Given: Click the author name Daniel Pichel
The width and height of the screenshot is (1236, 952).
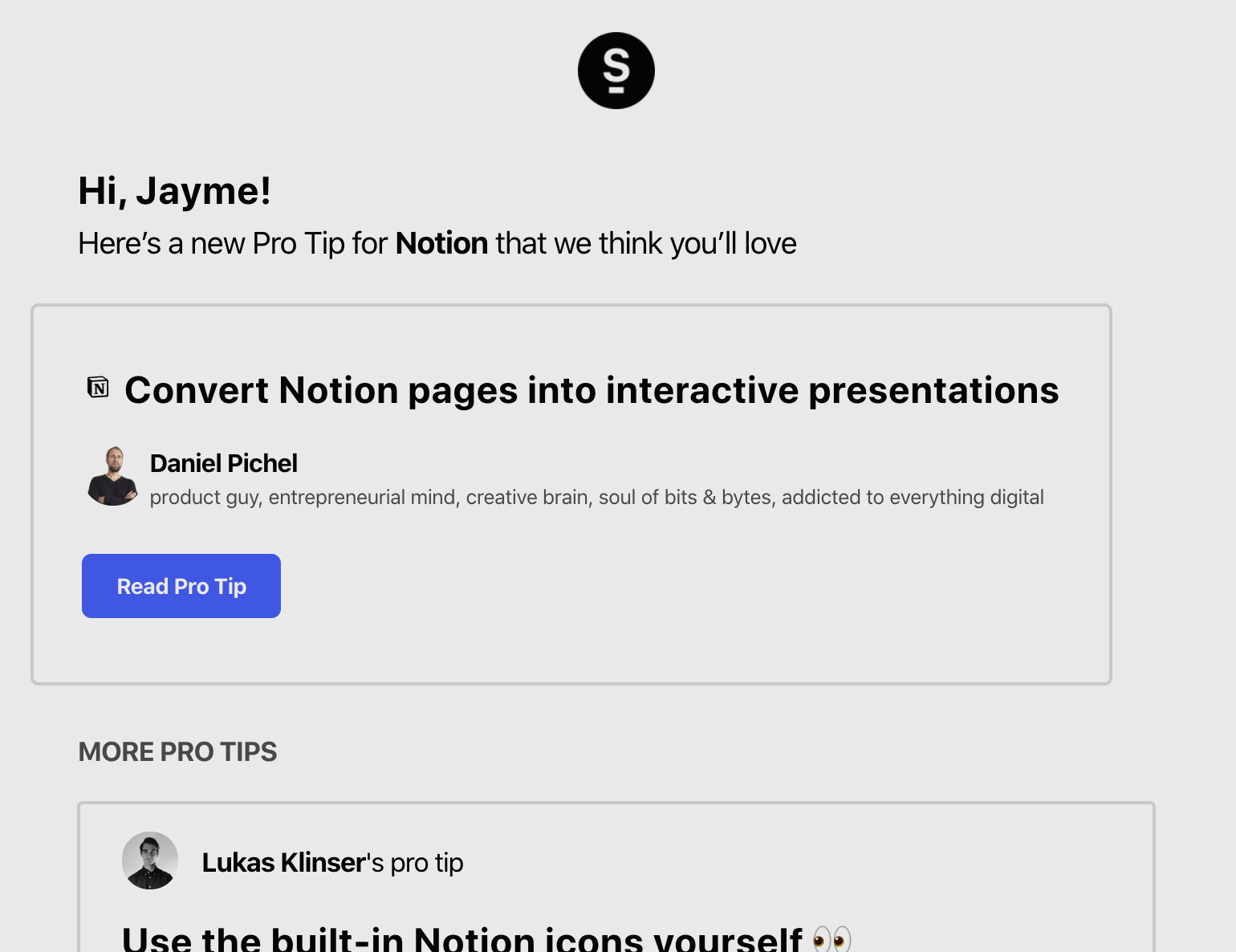Looking at the screenshot, I should [x=224, y=463].
